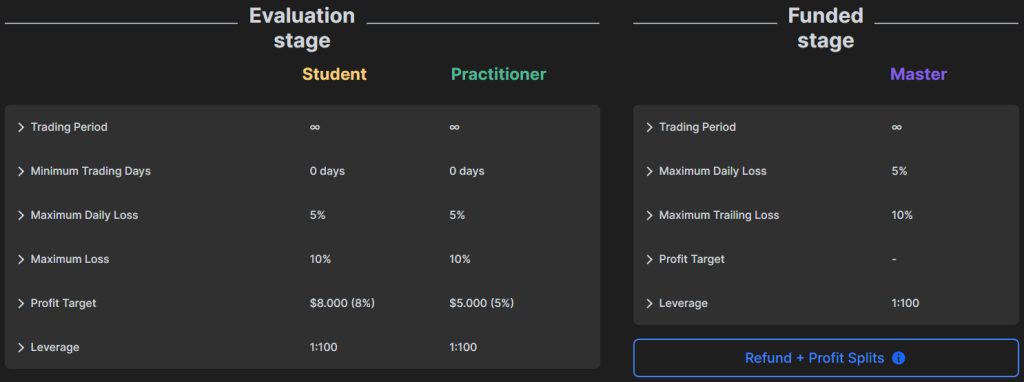This screenshot has width=1024, height=382.
Task: Click the Master 1:100 leverage value
Action: 905,303
